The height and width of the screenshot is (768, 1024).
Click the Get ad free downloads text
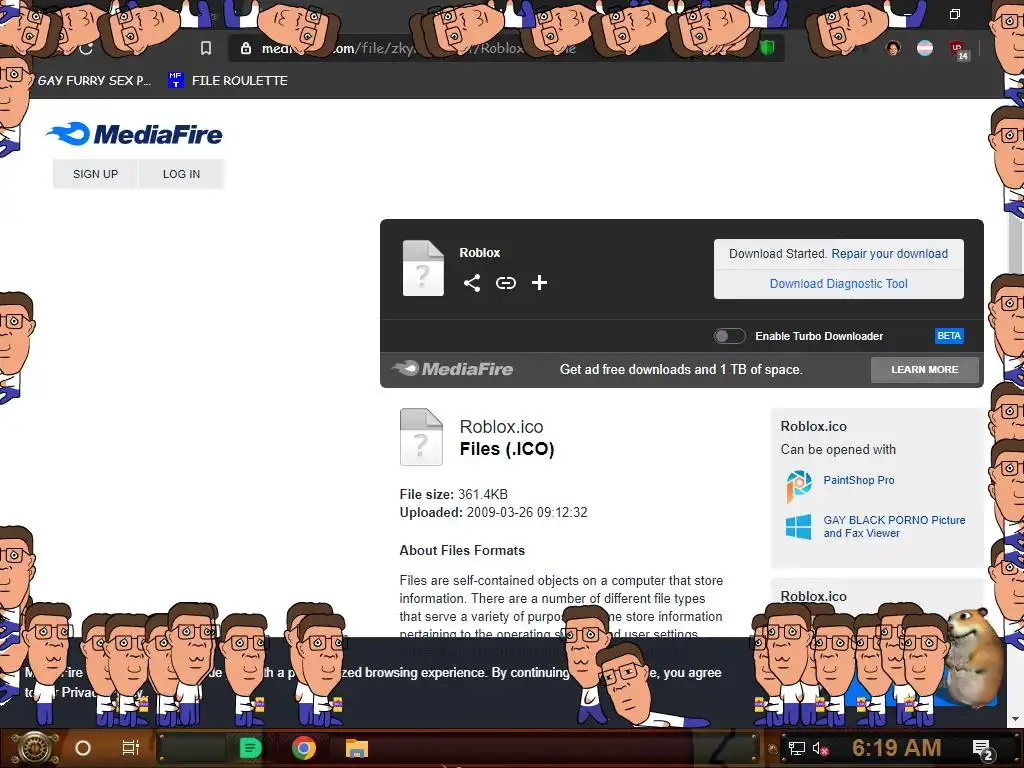point(681,370)
